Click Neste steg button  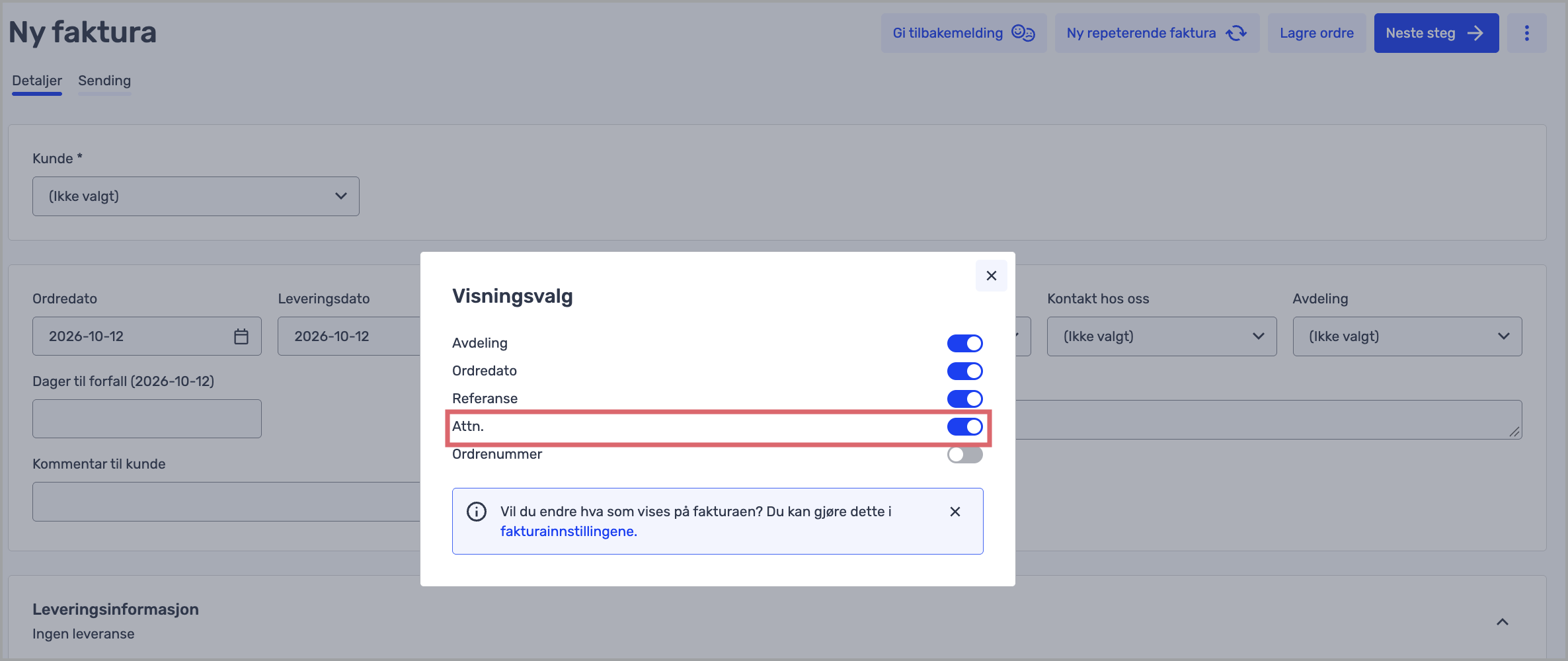pos(1436,33)
